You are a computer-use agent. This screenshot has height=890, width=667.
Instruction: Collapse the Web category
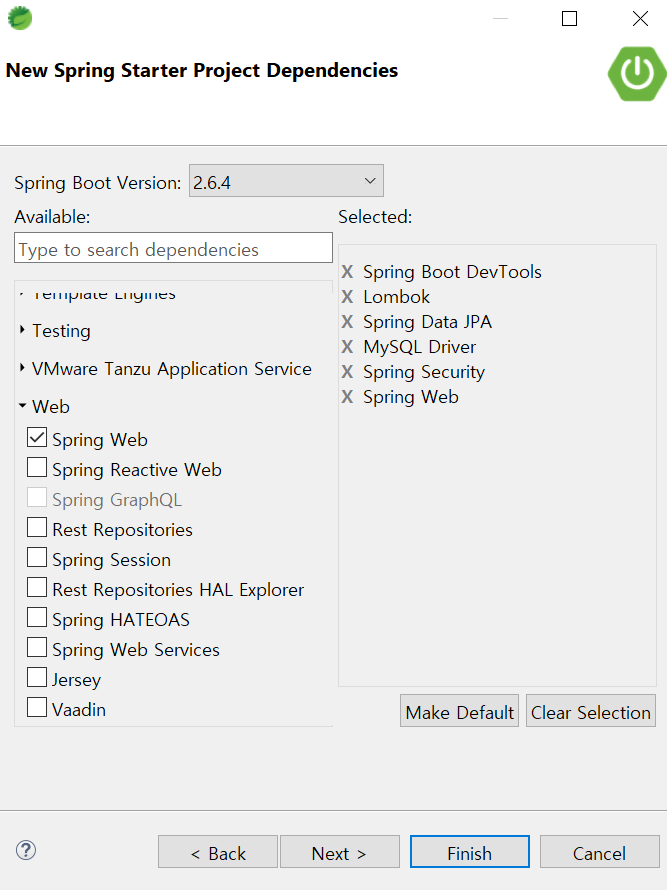(x=22, y=406)
